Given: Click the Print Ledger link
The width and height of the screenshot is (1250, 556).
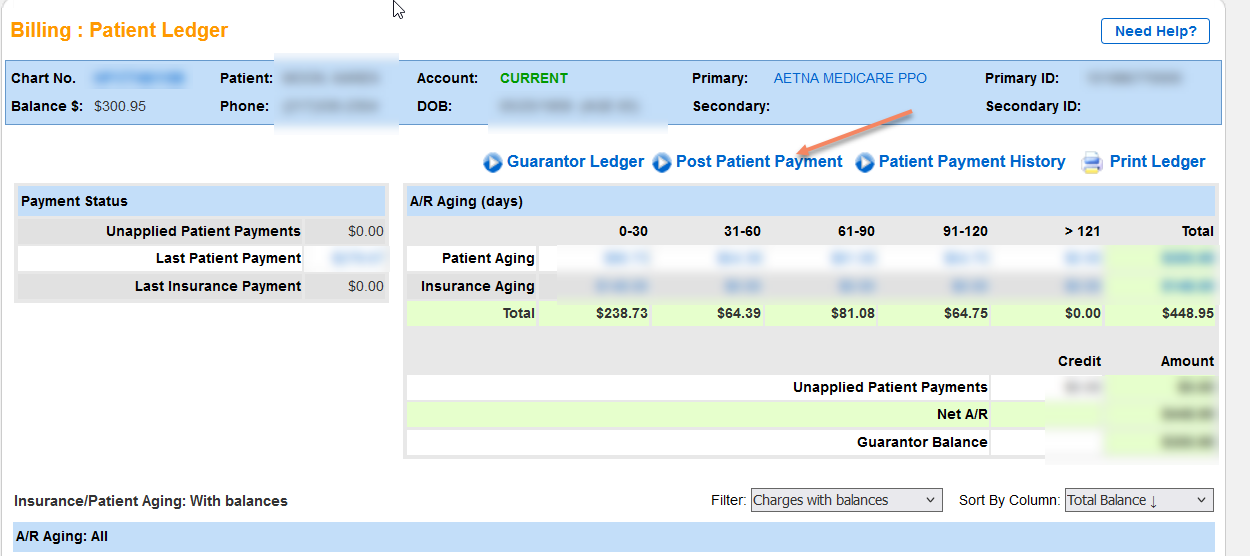Looking at the screenshot, I should [1157, 162].
